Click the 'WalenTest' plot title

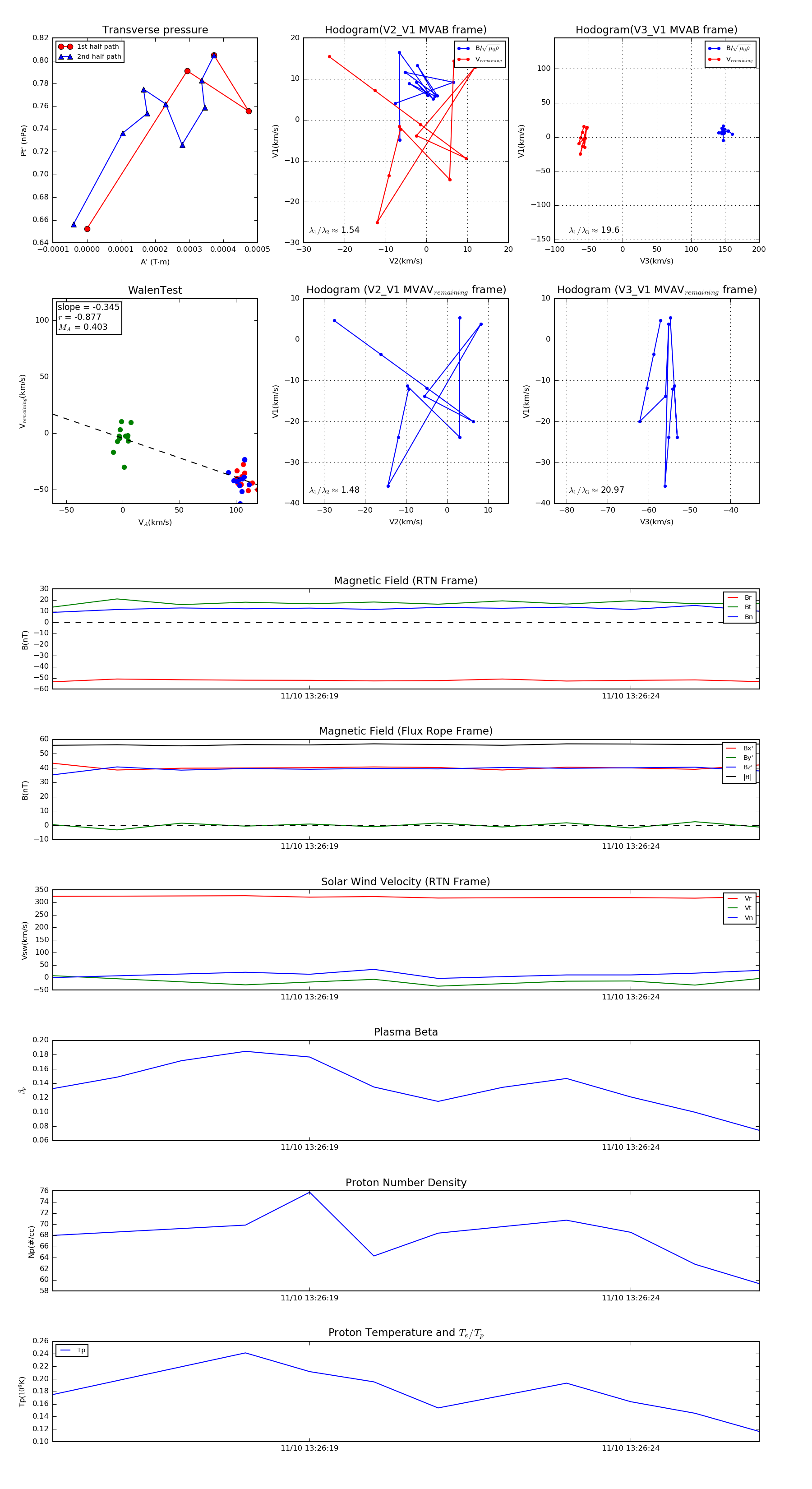tap(155, 290)
